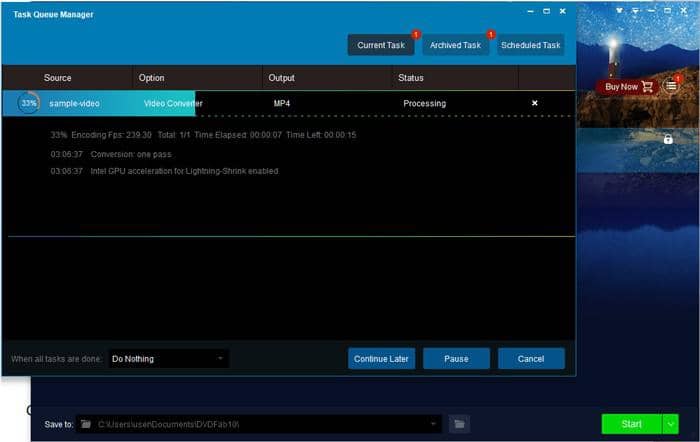
Task: Browse for output folder icon
Action: pyautogui.click(x=459, y=424)
